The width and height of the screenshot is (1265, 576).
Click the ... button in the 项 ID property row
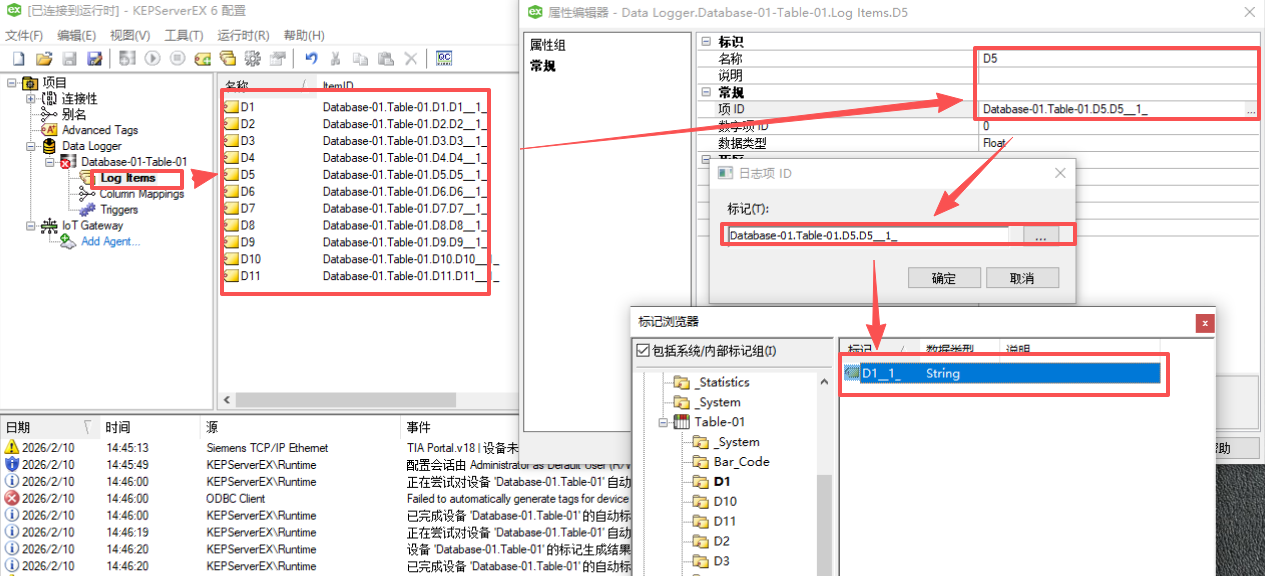point(1250,110)
